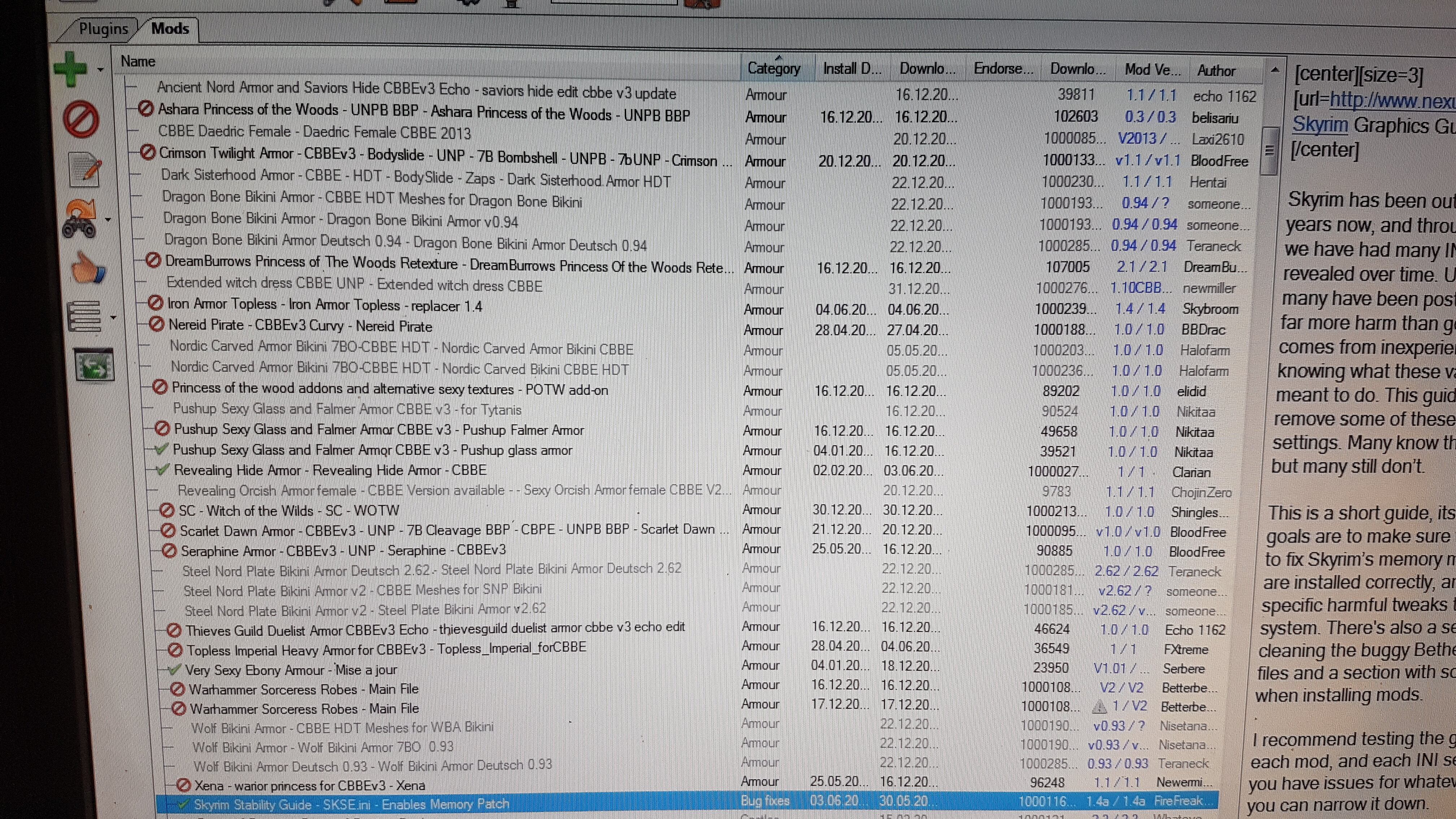
Task: Click 'Bug fixes' category cell
Action: tap(765, 800)
